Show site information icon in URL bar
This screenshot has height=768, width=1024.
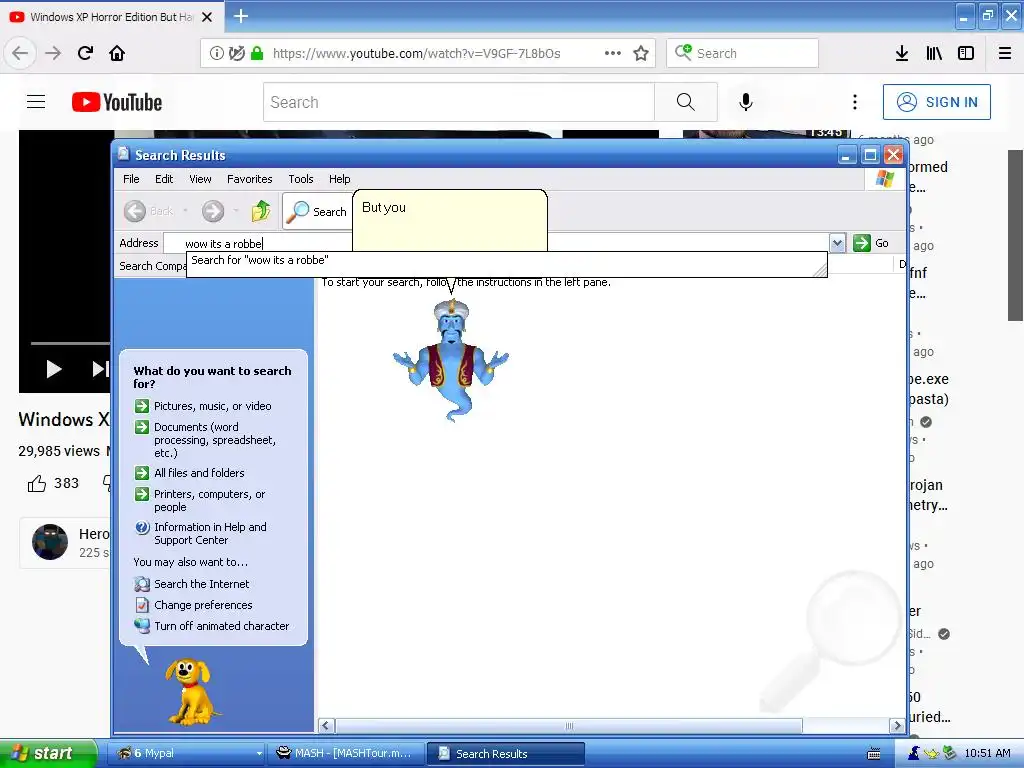pyautogui.click(x=217, y=54)
